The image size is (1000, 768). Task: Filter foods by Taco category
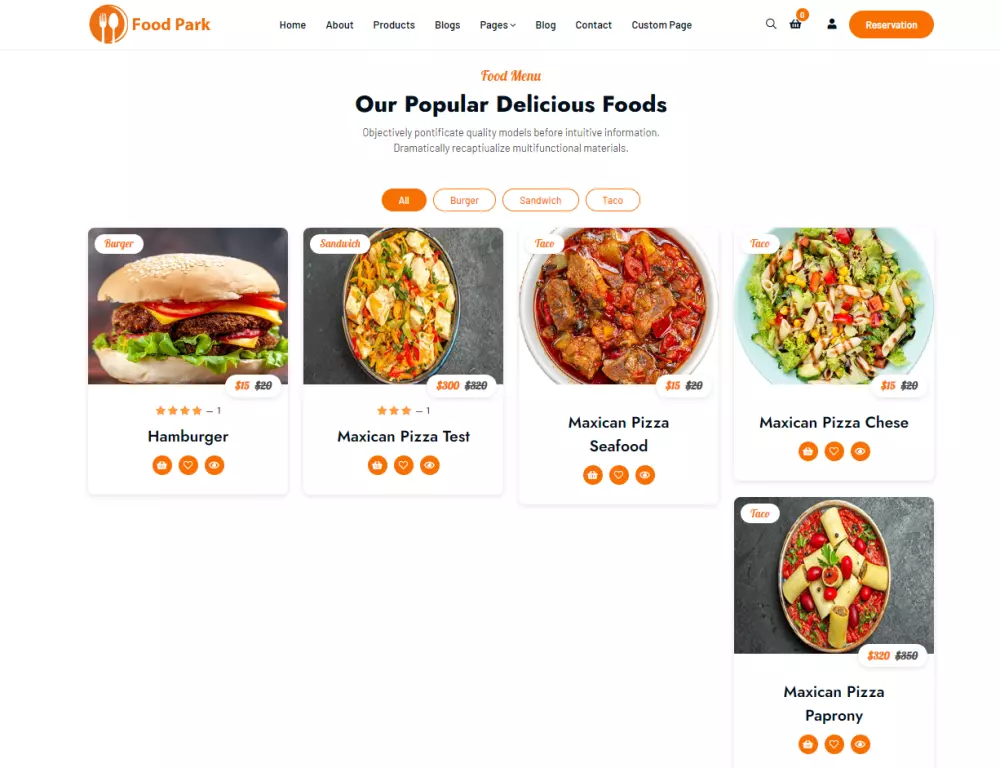pyautogui.click(x=612, y=200)
